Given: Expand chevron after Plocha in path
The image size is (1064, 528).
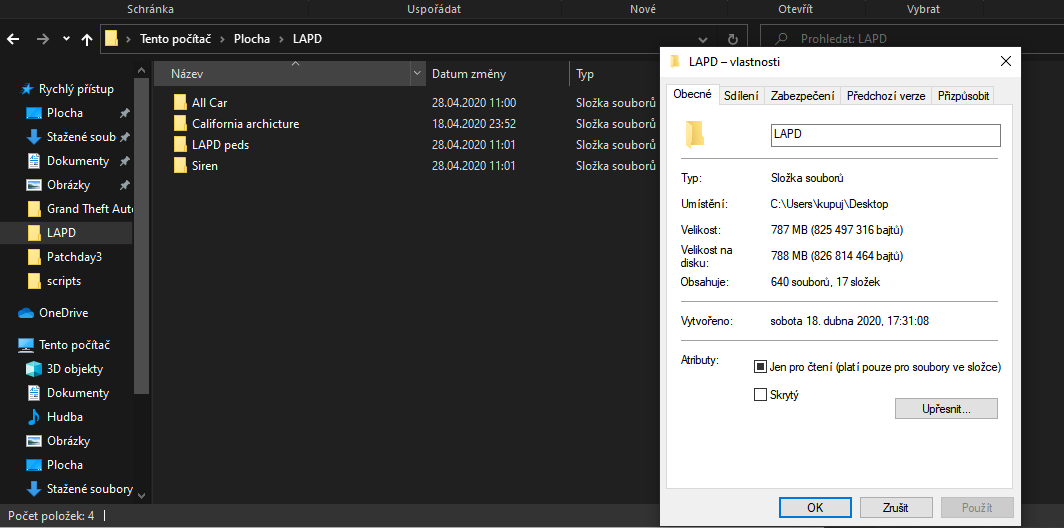Looking at the screenshot, I should [x=282, y=39].
